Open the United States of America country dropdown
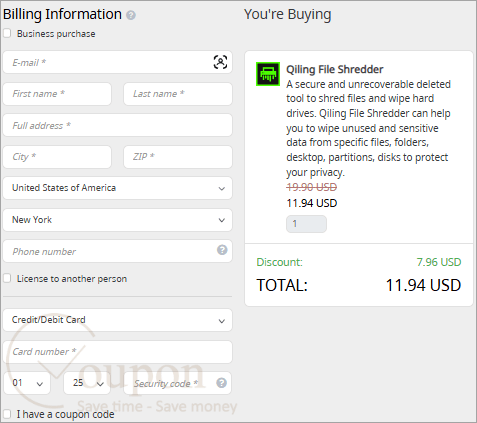This screenshot has height=423, width=477. pos(117,188)
